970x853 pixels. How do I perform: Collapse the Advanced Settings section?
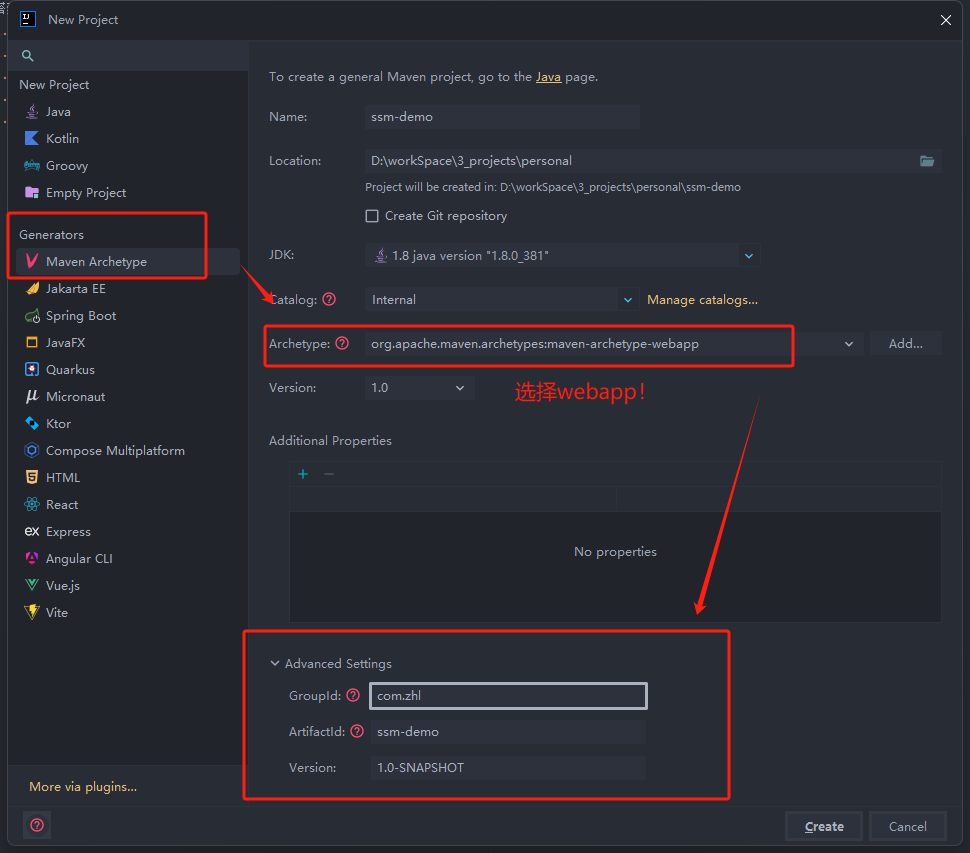pyautogui.click(x=275, y=664)
